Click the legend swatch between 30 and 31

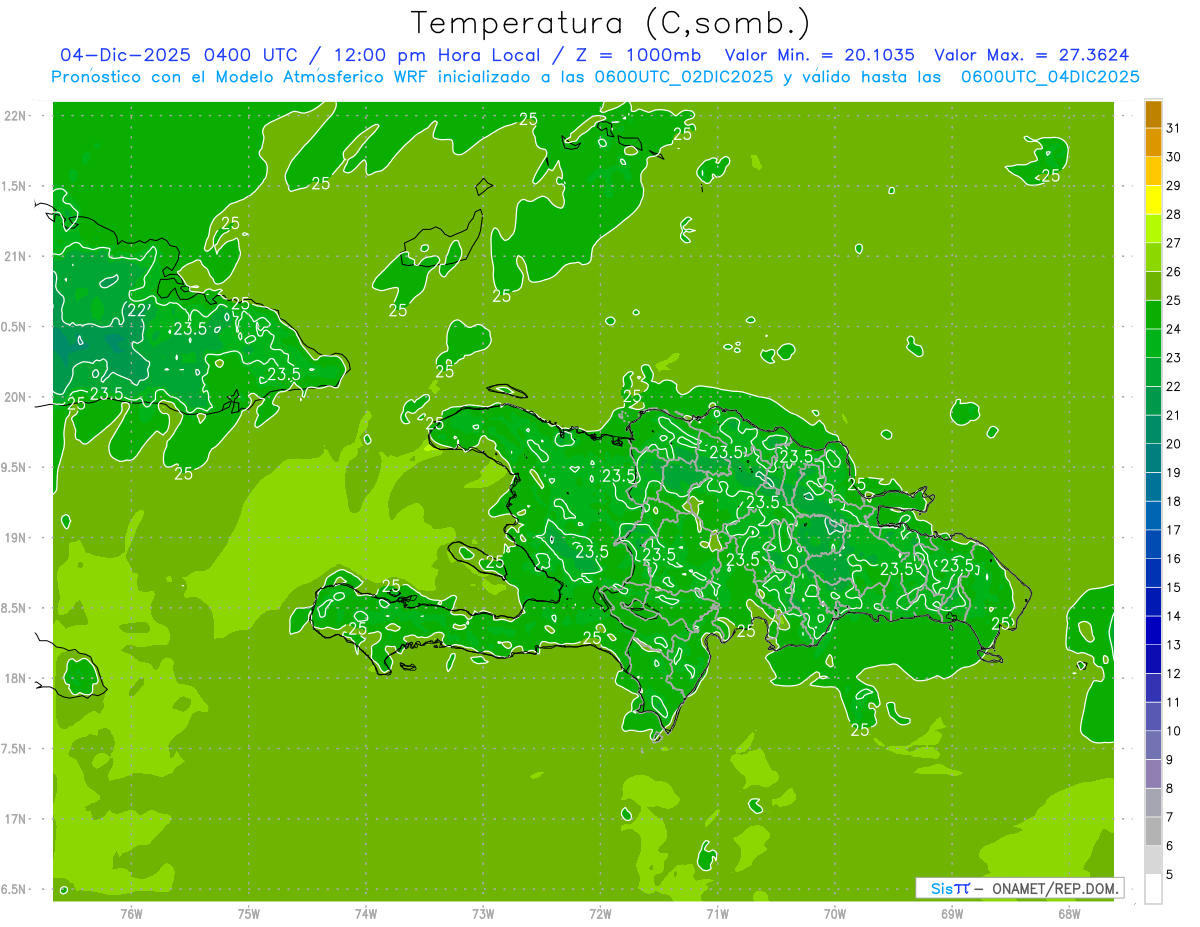coord(1153,142)
